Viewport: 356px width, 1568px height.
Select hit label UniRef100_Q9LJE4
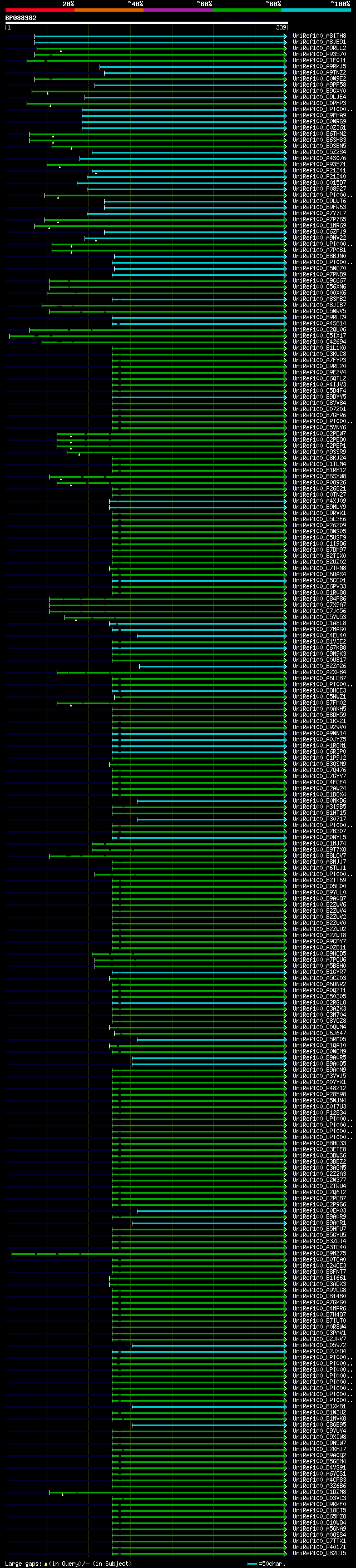pos(319,97)
